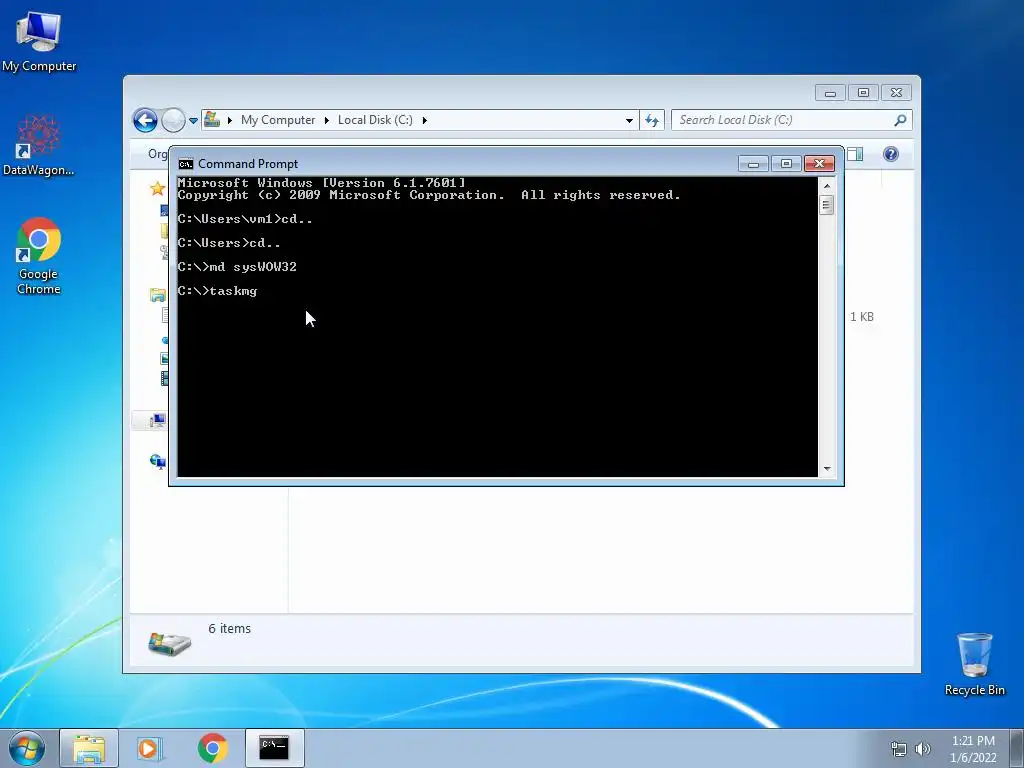Viewport: 1024px width, 768px height.
Task: Open the My Computer desktop icon
Action: 39,42
